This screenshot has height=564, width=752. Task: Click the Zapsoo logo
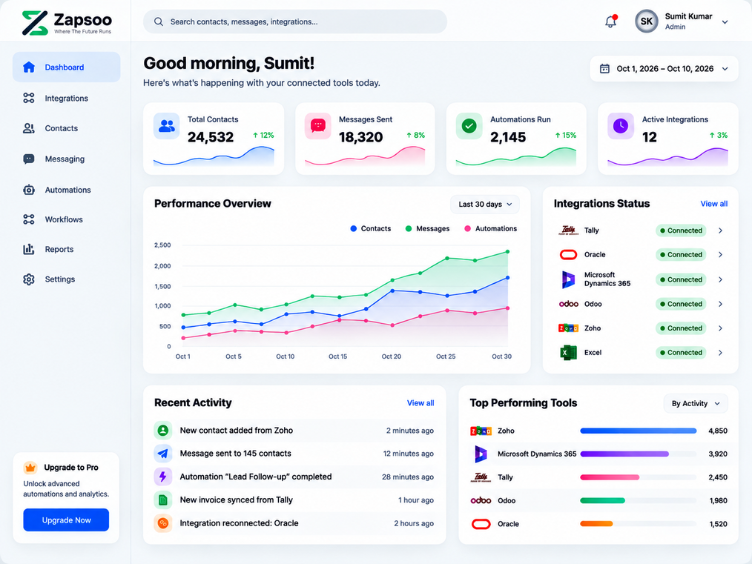[66, 23]
